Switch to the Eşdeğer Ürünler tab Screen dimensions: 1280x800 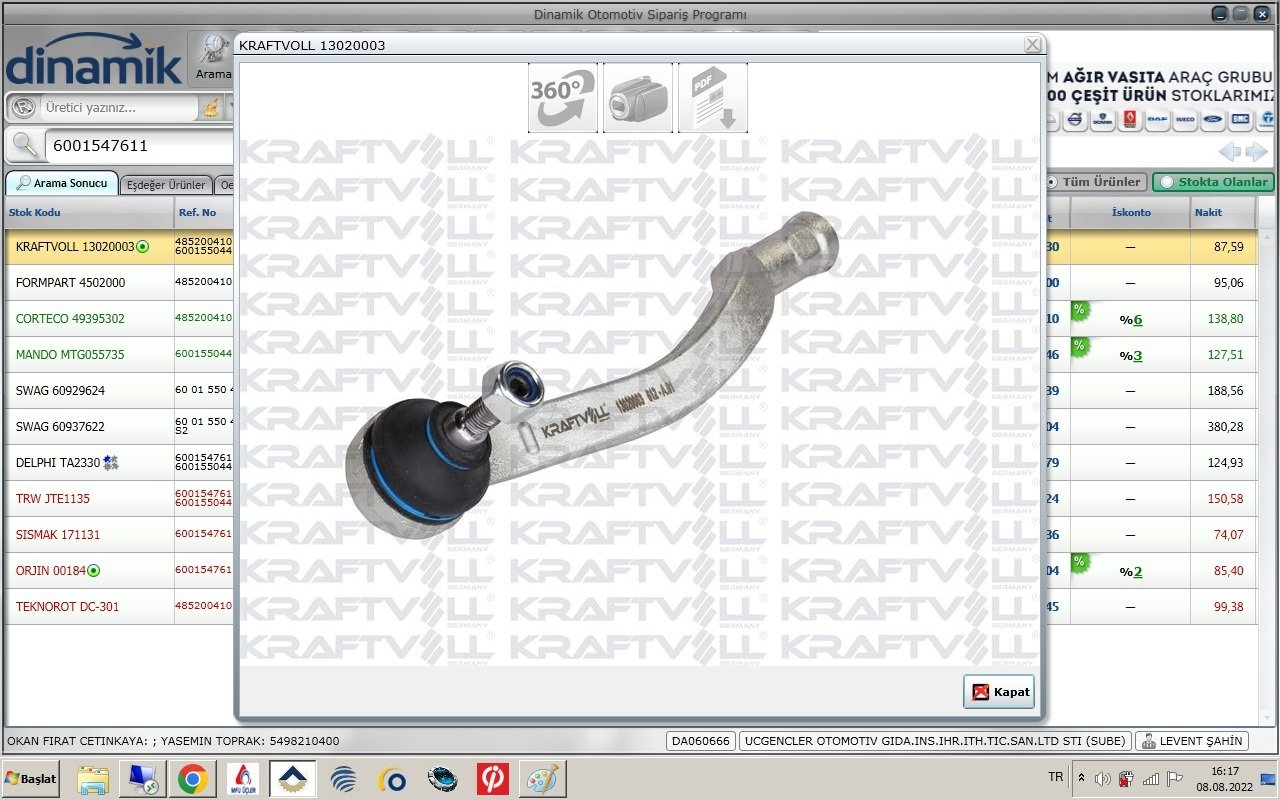[x=166, y=185]
